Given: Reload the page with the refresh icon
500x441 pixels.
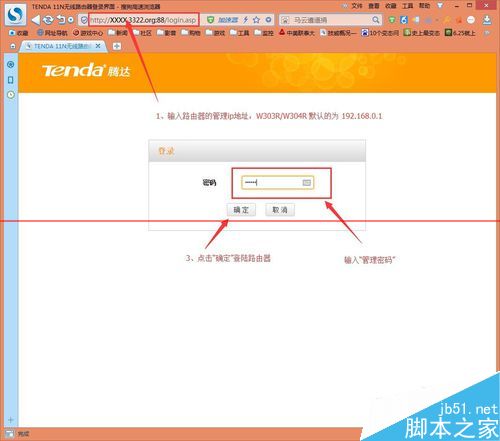Looking at the screenshot, I should coord(48,20).
